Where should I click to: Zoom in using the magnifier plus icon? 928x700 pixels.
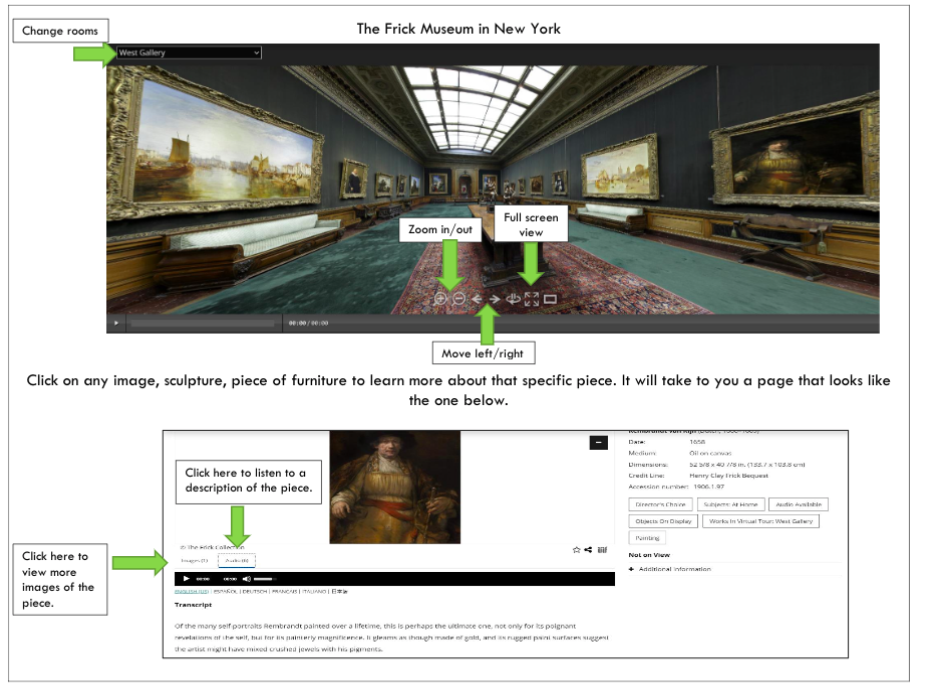click(x=440, y=299)
